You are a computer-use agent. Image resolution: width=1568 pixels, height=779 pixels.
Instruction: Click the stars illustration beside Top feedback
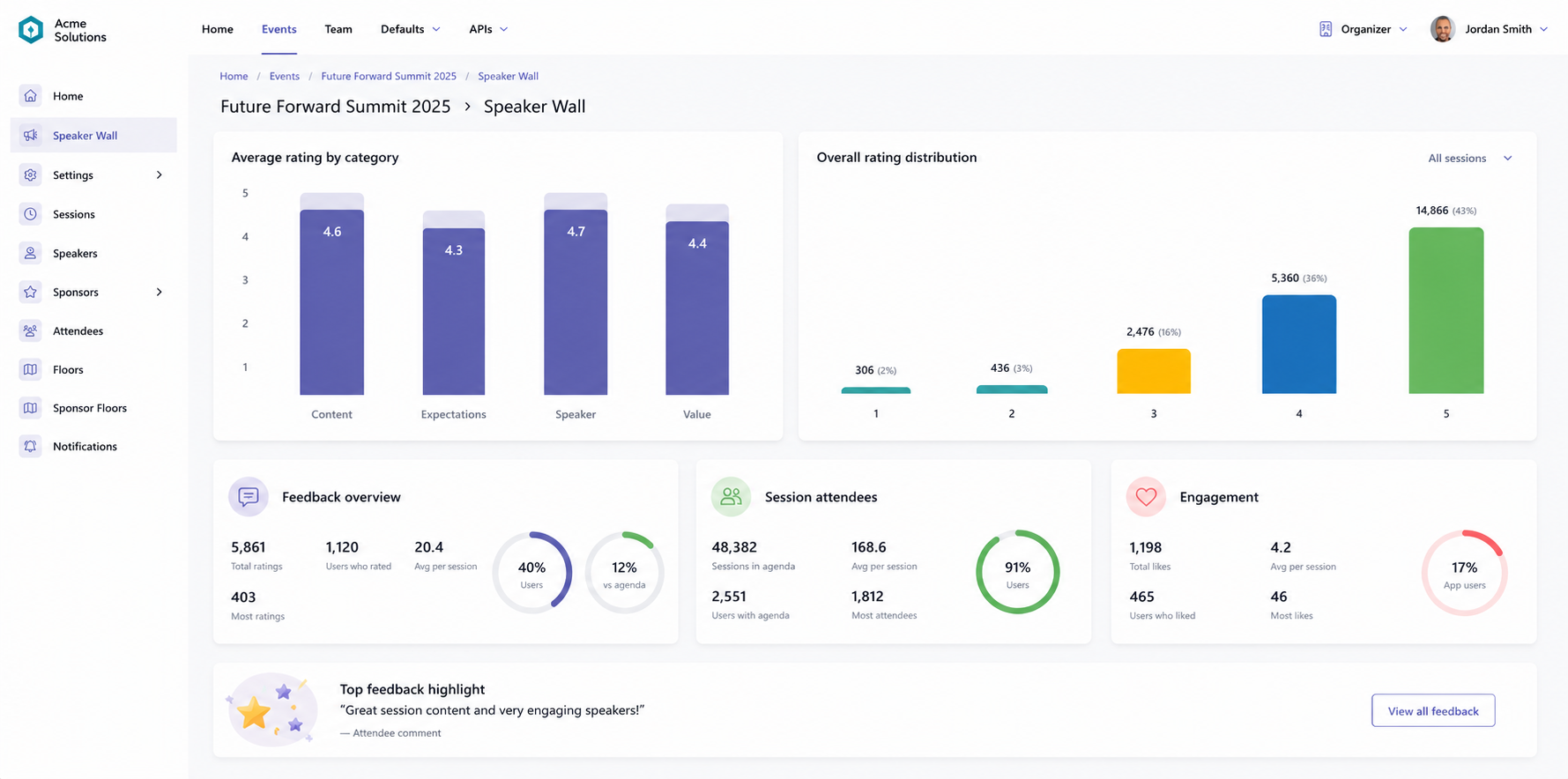click(x=271, y=710)
